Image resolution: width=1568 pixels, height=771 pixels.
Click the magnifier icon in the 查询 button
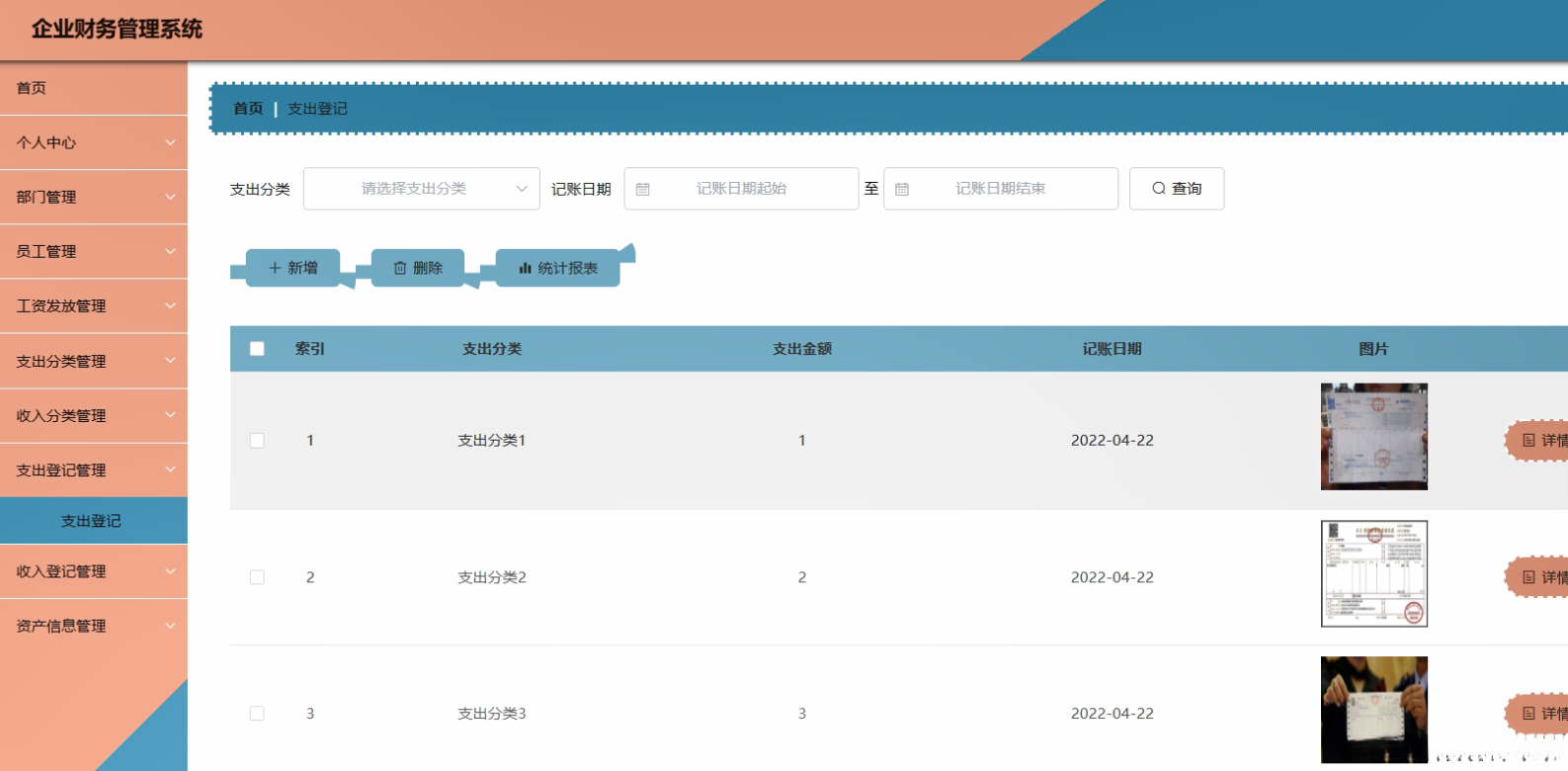[x=1159, y=188]
